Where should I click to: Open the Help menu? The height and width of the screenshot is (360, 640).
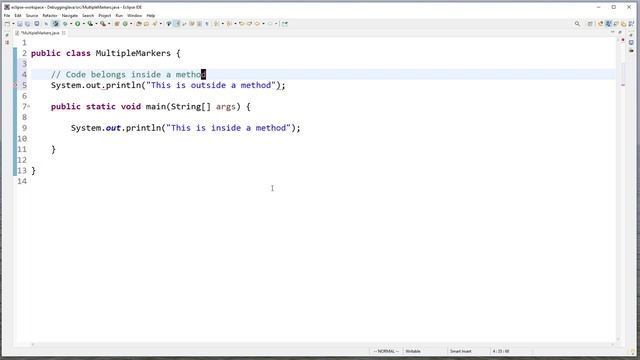(x=151, y=16)
